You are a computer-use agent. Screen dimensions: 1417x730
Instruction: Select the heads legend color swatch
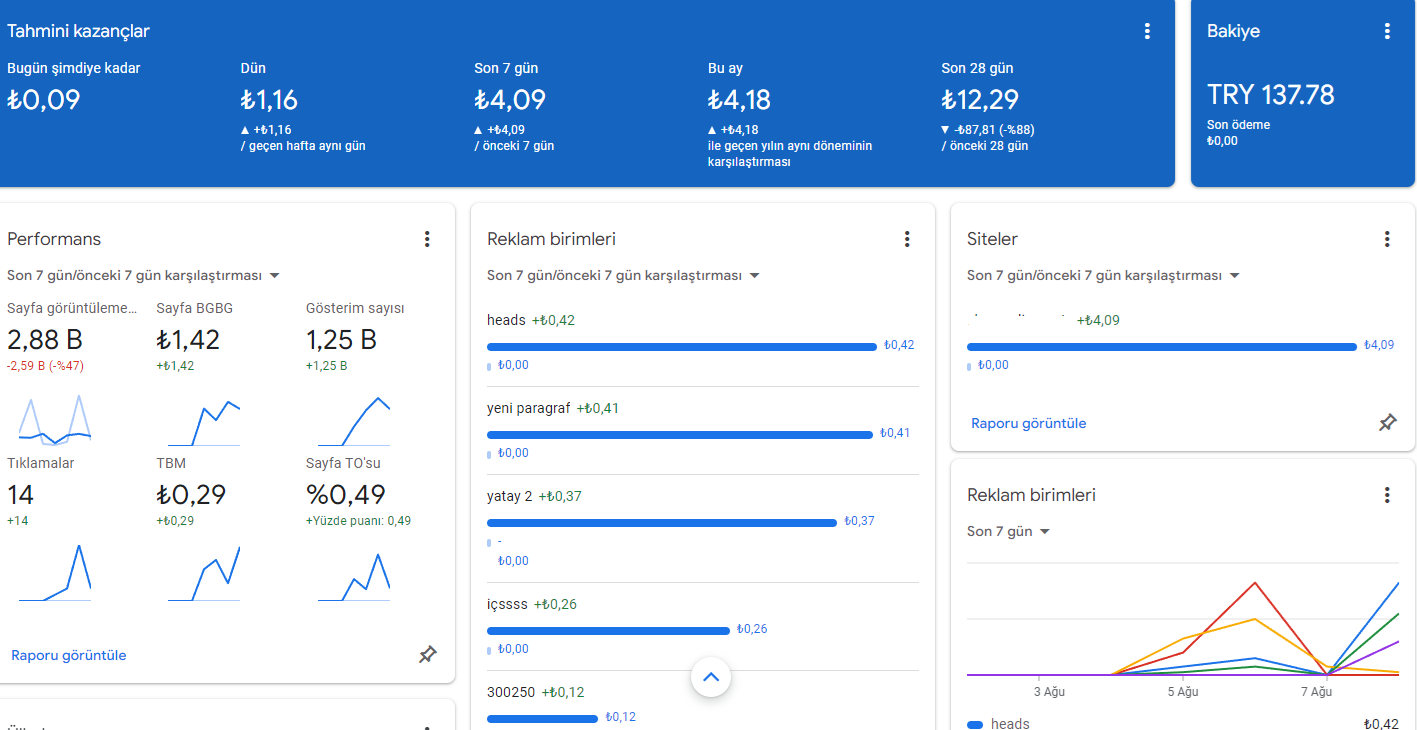pyautogui.click(x=975, y=724)
